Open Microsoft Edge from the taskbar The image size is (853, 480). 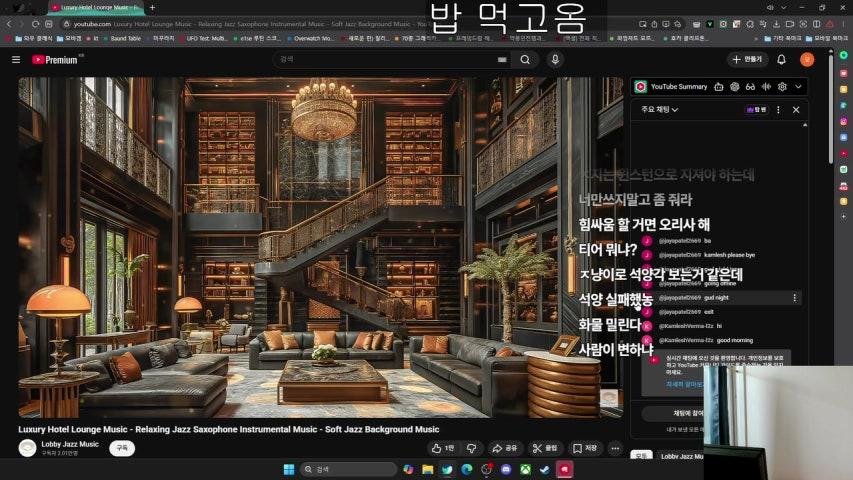pos(467,469)
